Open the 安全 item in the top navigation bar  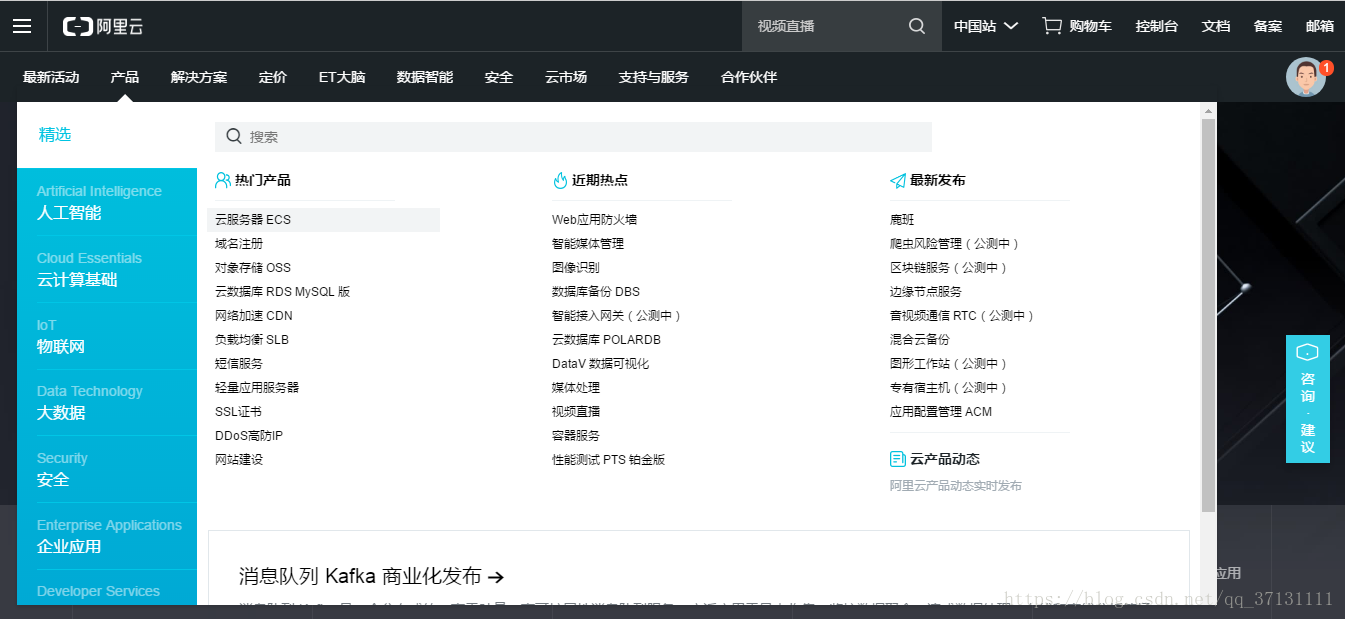pos(499,77)
